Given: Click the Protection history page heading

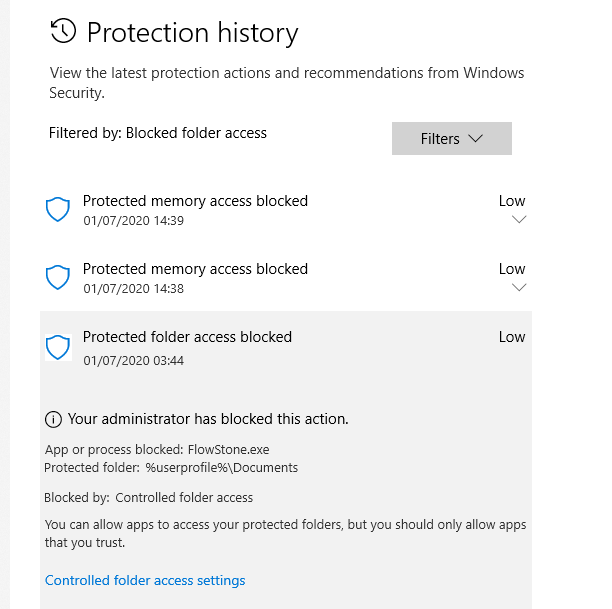Looking at the screenshot, I should (193, 33).
